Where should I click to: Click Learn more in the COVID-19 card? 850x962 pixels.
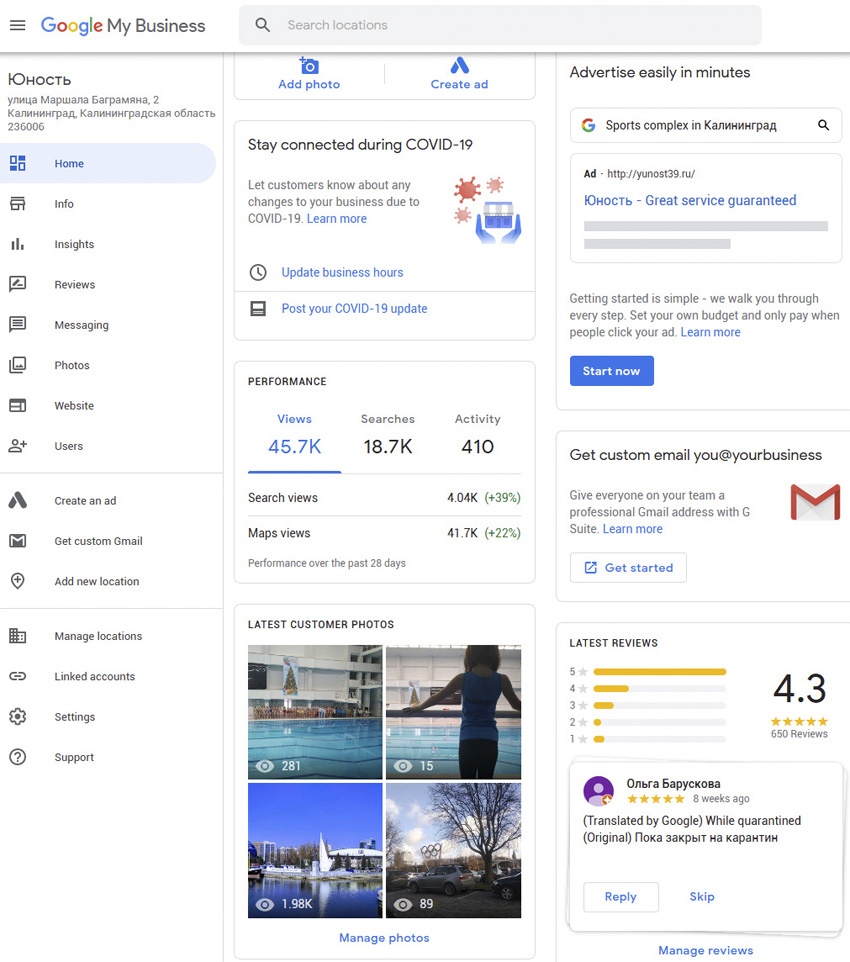pyautogui.click(x=336, y=218)
